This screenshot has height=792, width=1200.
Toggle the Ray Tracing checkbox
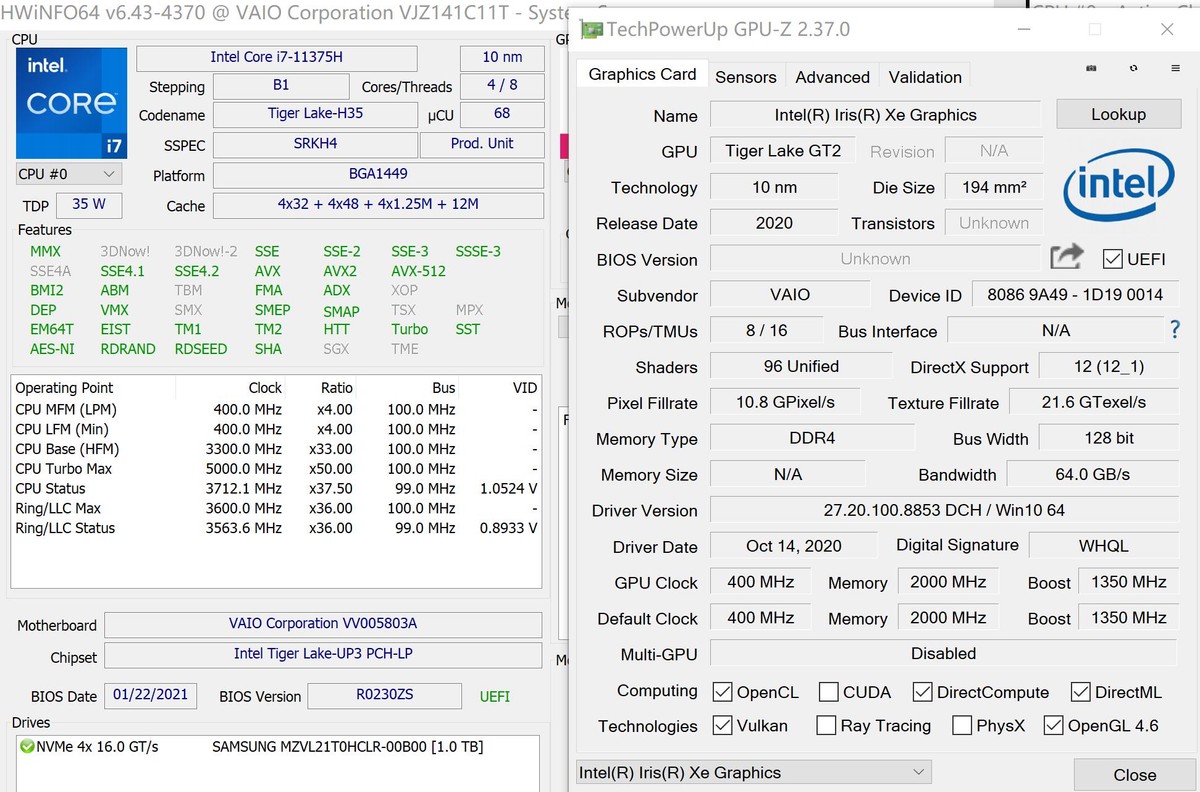pos(826,726)
